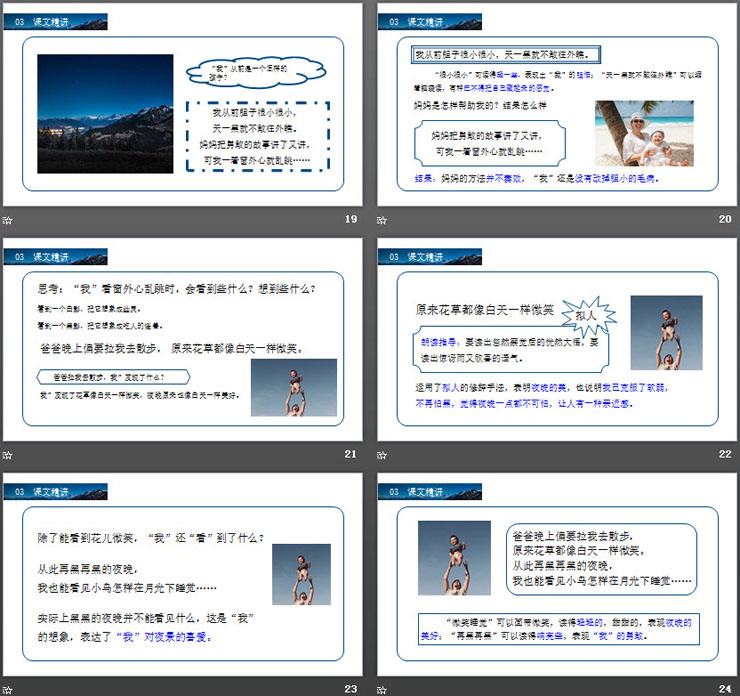Select slide 23 thumbnail about 花儿微笑
This screenshot has height=696, width=740.
(x=182, y=575)
